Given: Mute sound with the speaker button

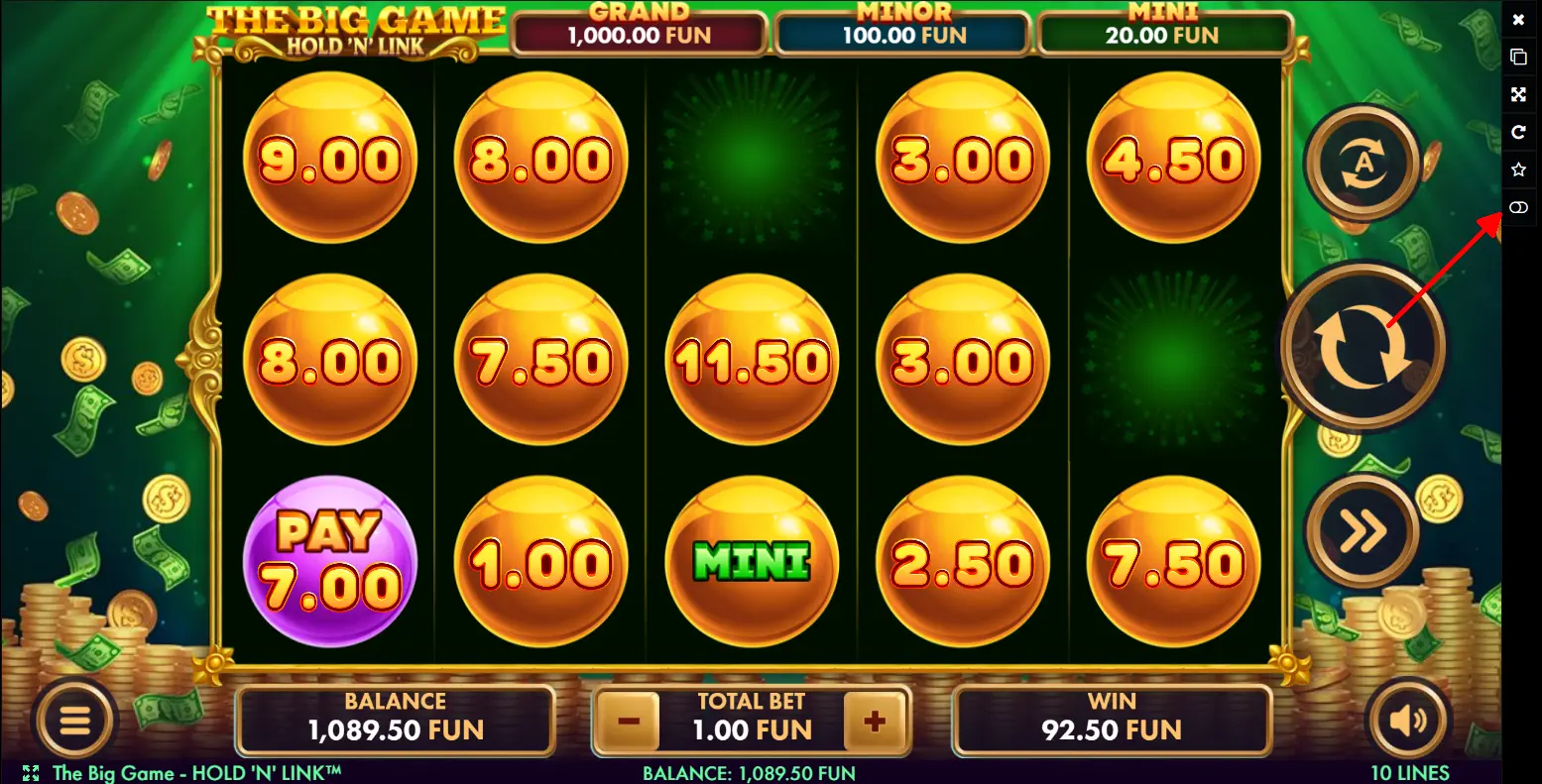Looking at the screenshot, I should (x=1409, y=720).
